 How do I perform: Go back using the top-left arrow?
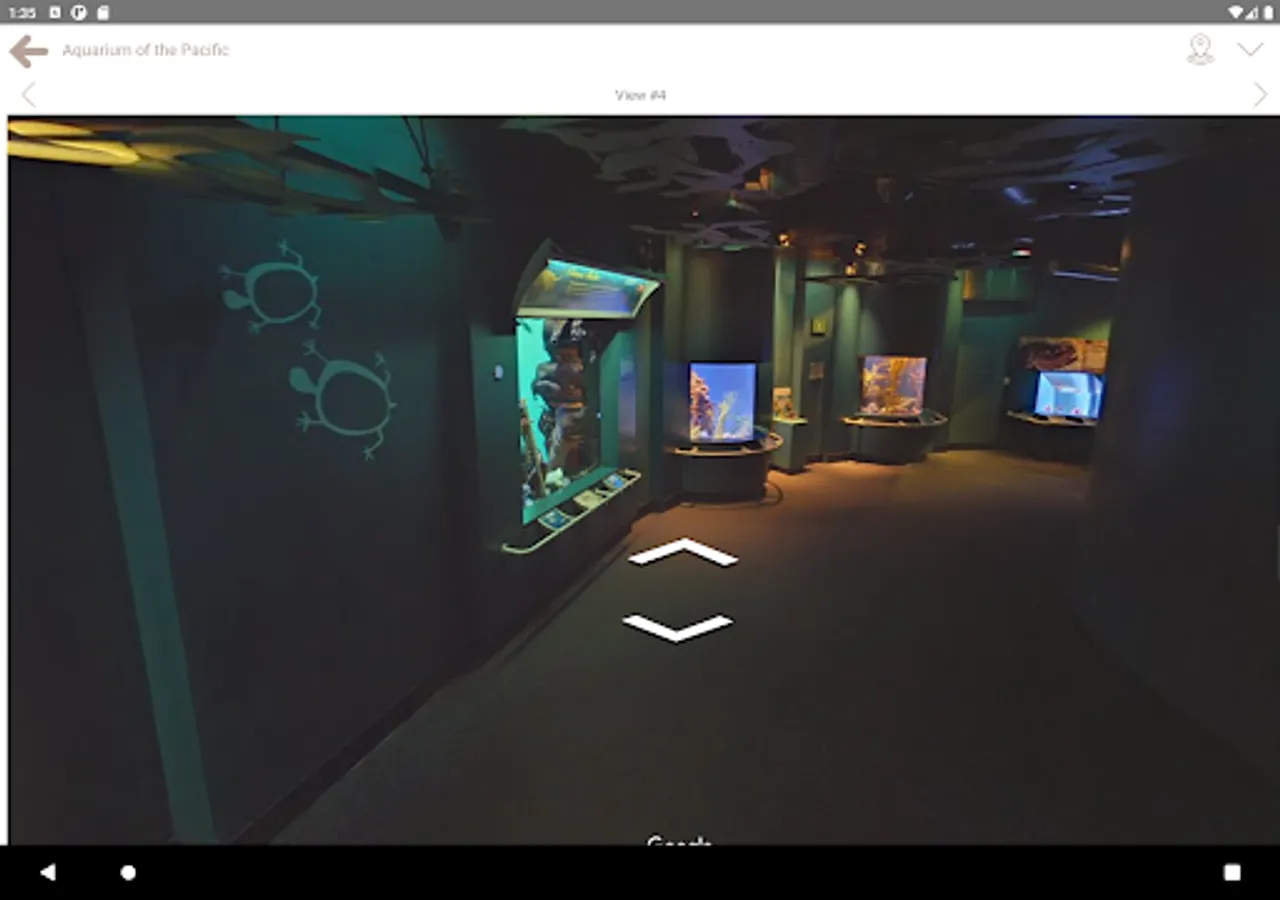point(28,51)
